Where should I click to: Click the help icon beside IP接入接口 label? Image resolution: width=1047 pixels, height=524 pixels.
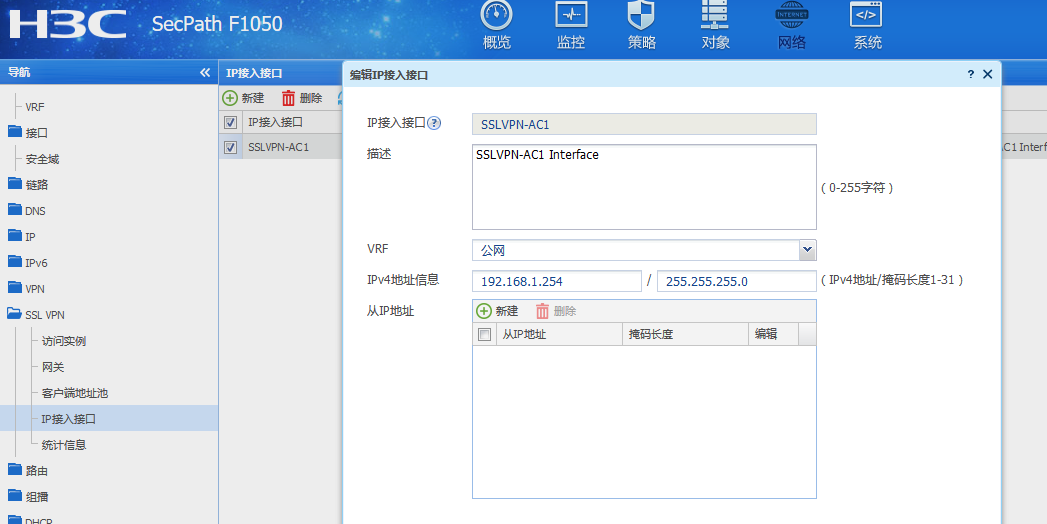434,123
